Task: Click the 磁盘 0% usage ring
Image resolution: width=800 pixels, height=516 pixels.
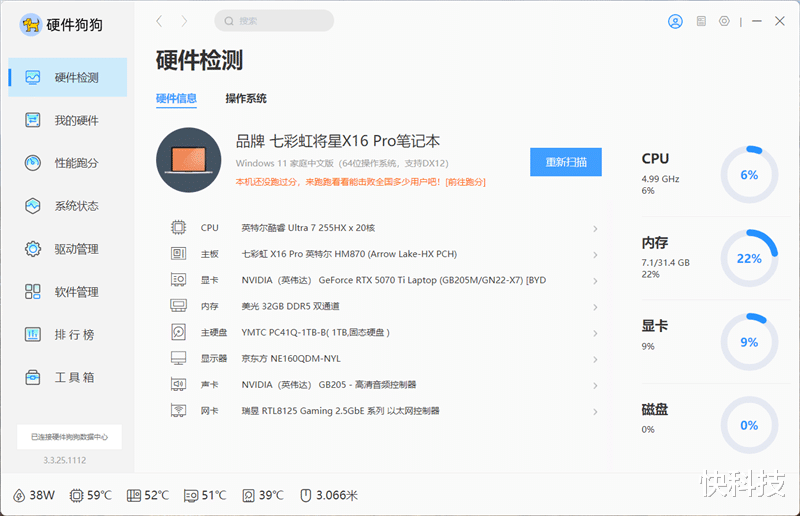Action: [x=749, y=425]
